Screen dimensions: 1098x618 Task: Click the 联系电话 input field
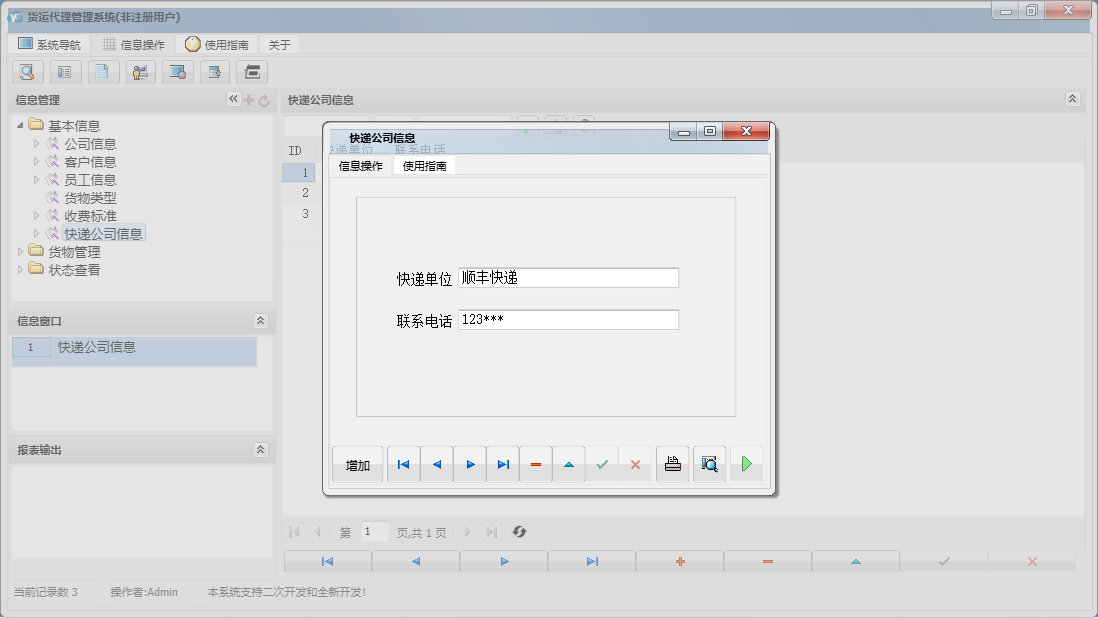[x=567, y=319]
